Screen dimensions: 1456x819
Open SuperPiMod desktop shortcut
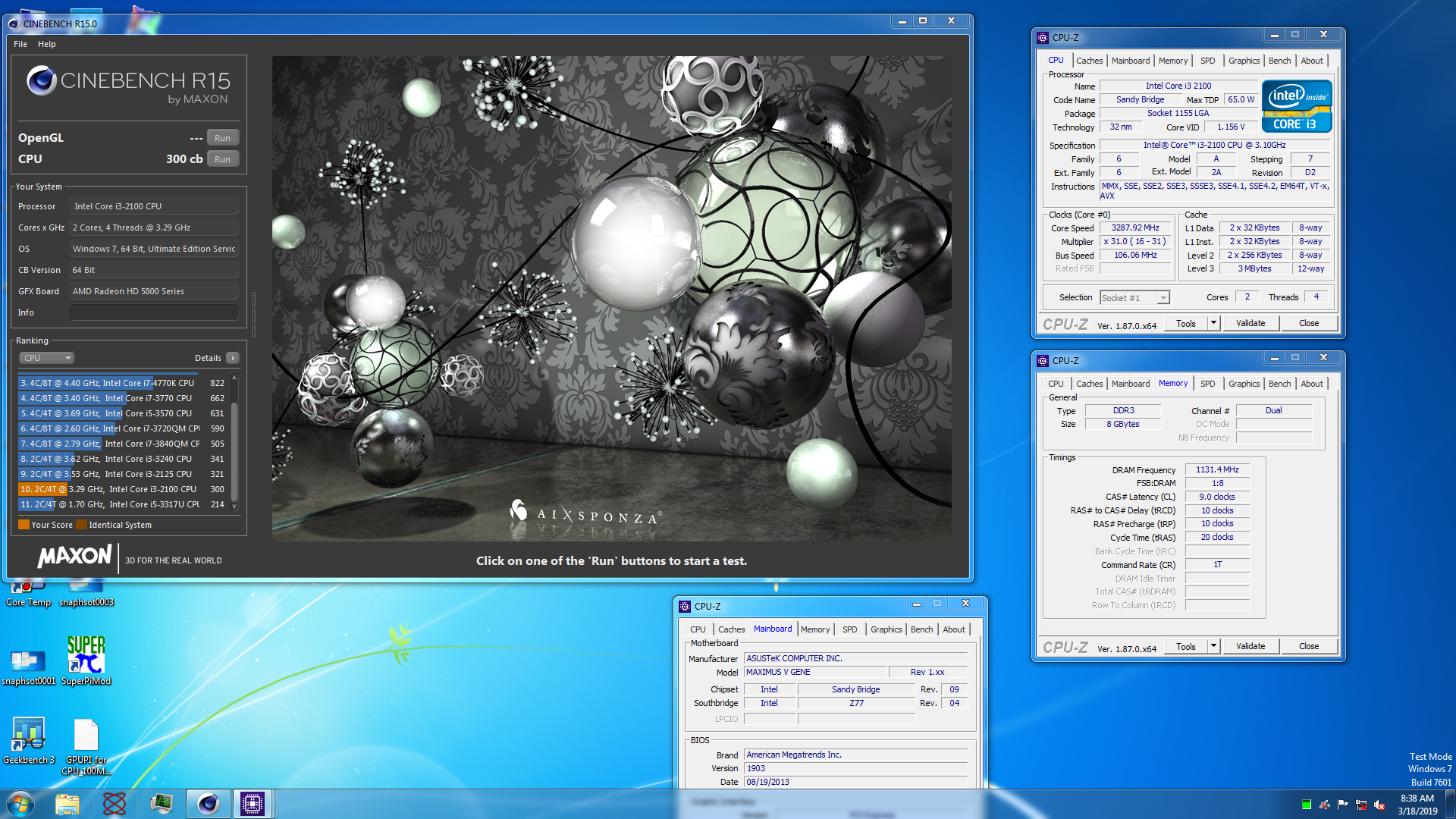(x=86, y=660)
